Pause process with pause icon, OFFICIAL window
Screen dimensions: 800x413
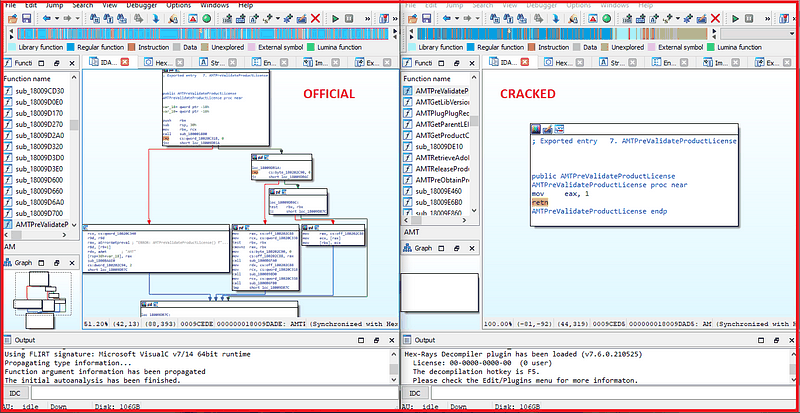[x=348, y=19]
